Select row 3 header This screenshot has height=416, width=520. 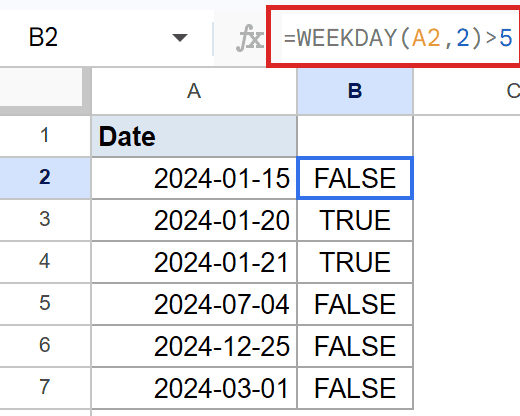click(x=45, y=220)
